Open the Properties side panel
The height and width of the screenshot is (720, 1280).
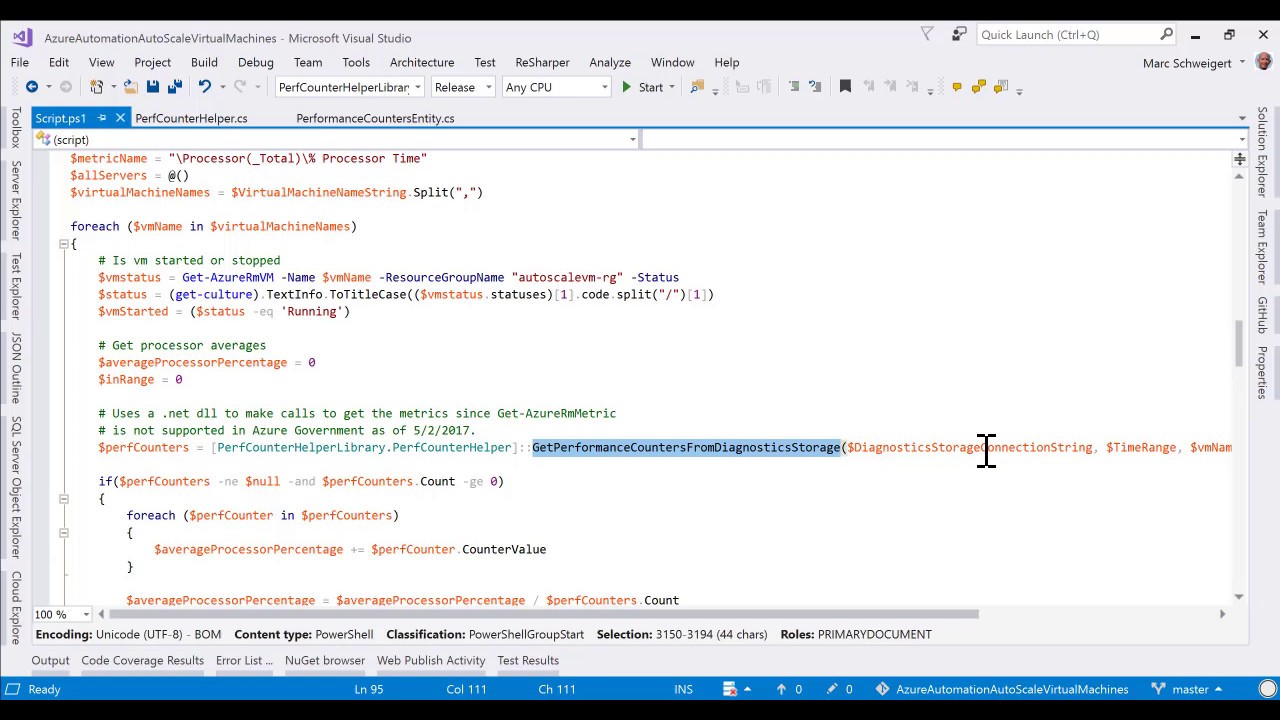pos(1262,372)
